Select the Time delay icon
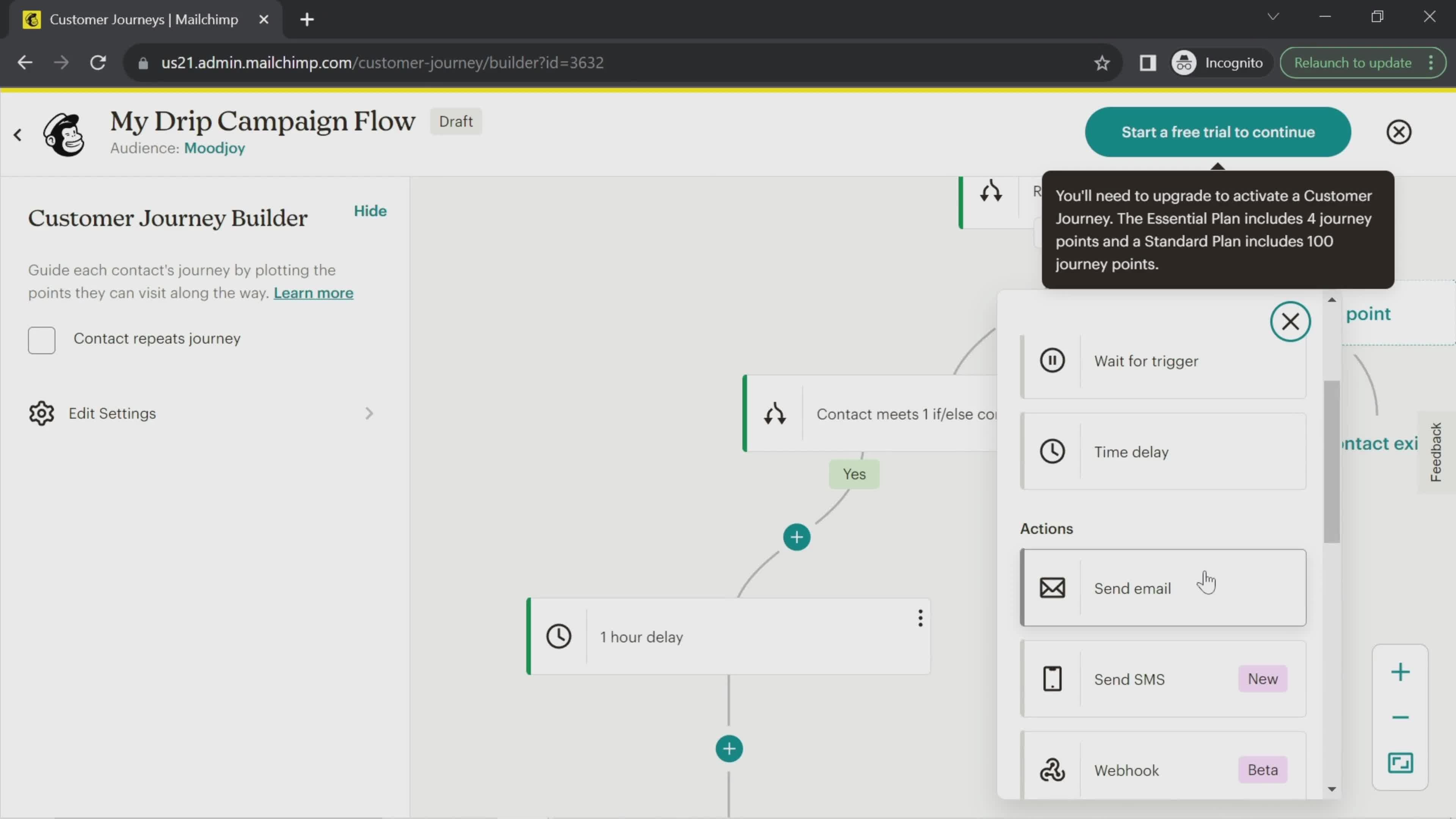1456x819 pixels. 1052,452
